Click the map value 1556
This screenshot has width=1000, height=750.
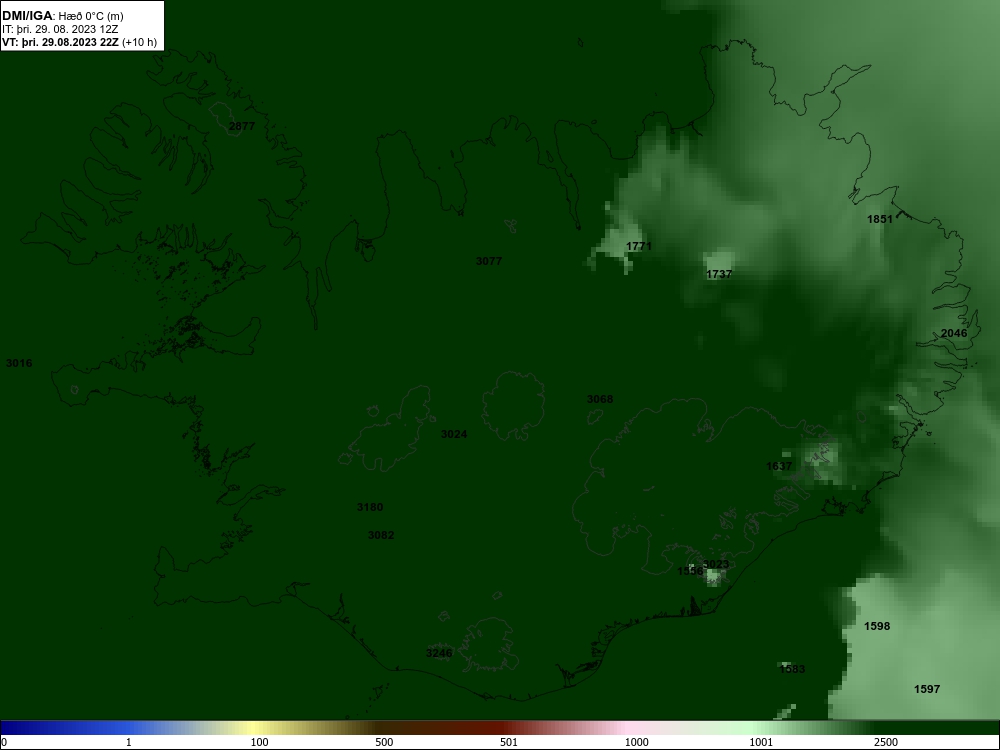tap(690, 571)
